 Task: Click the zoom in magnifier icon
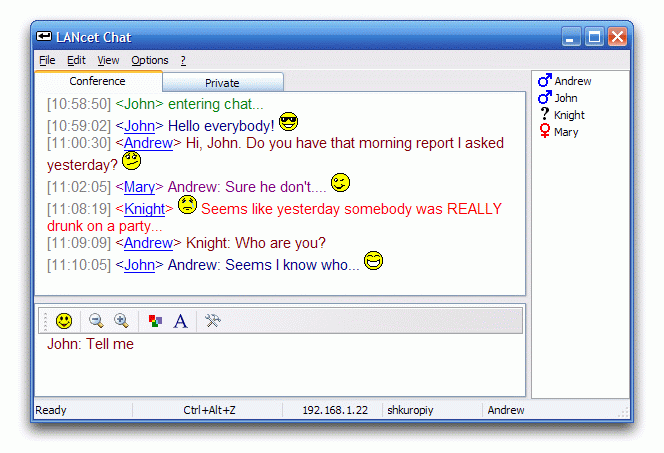[x=121, y=321]
